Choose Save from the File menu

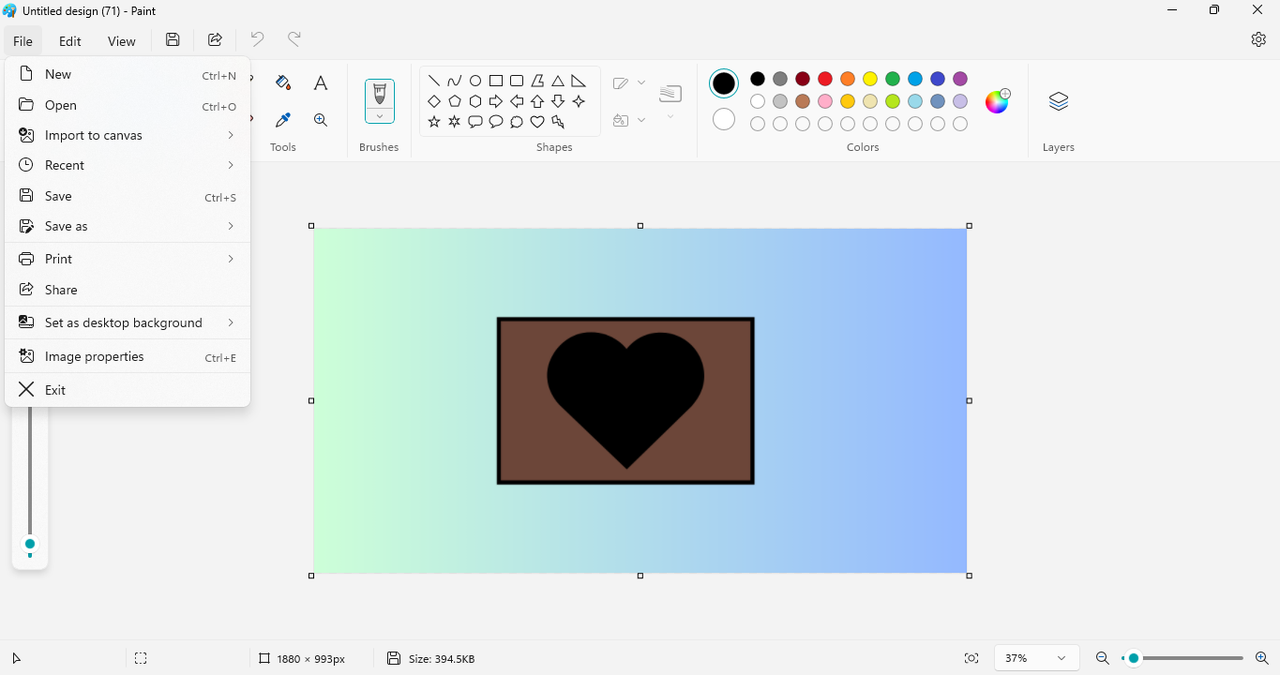coord(128,196)
